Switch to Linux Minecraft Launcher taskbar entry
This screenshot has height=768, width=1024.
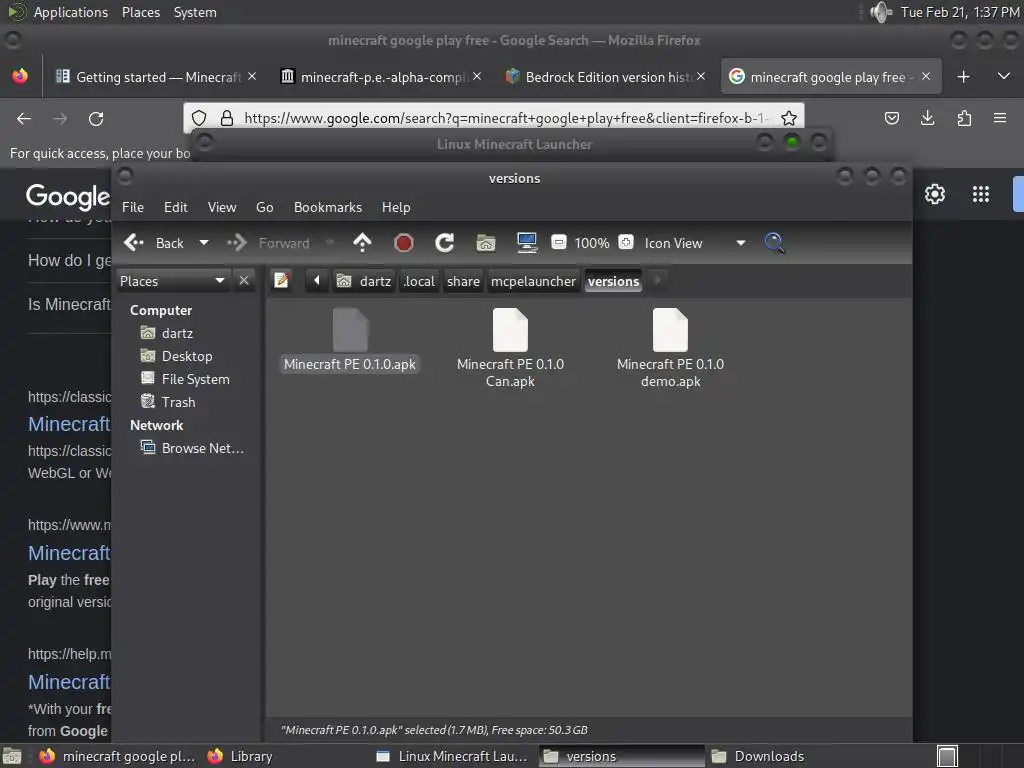(x=453, y=756)
